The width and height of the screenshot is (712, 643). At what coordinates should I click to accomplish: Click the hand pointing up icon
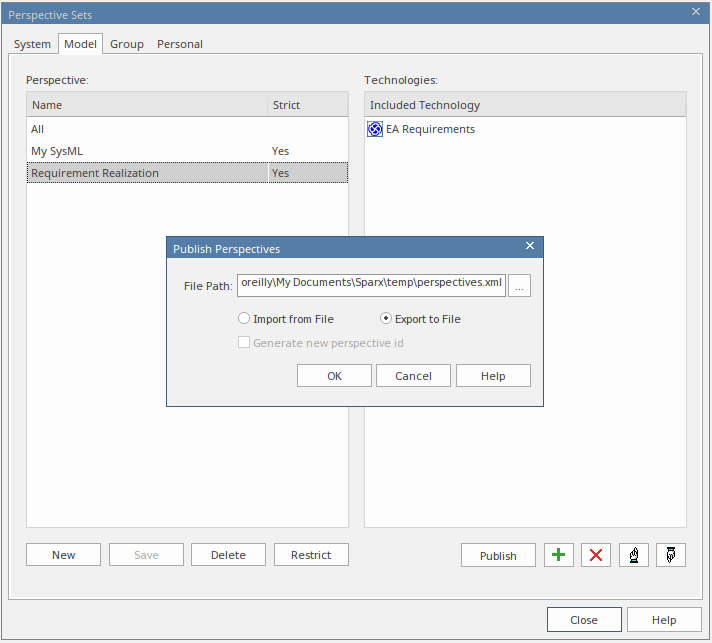coord(634,555)
